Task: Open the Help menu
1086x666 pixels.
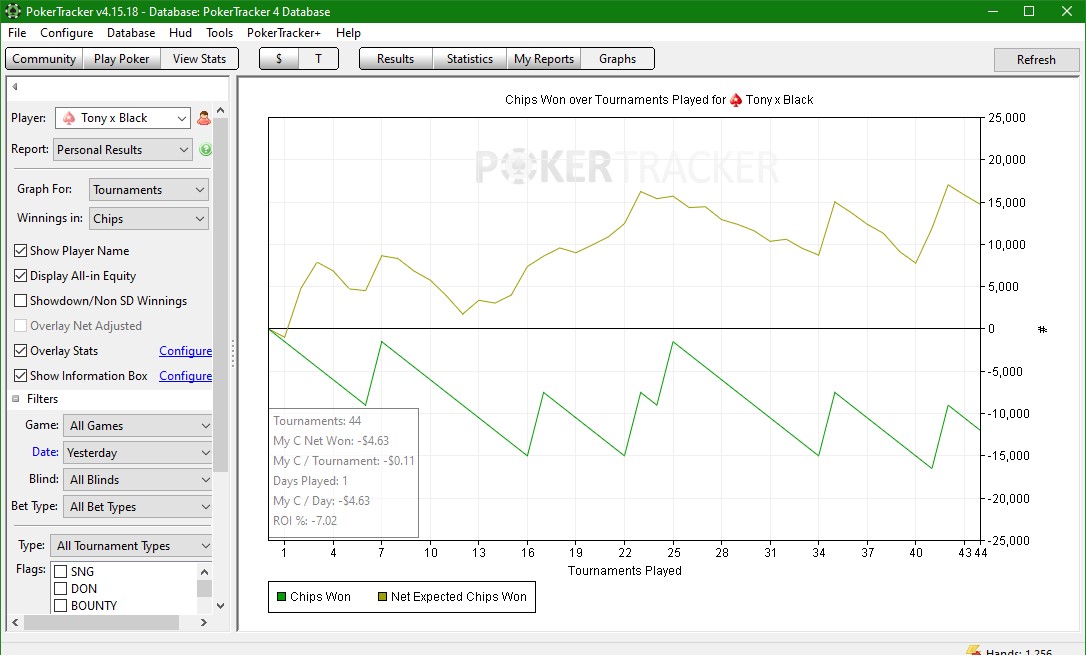Action: click(x=348, y=33)
